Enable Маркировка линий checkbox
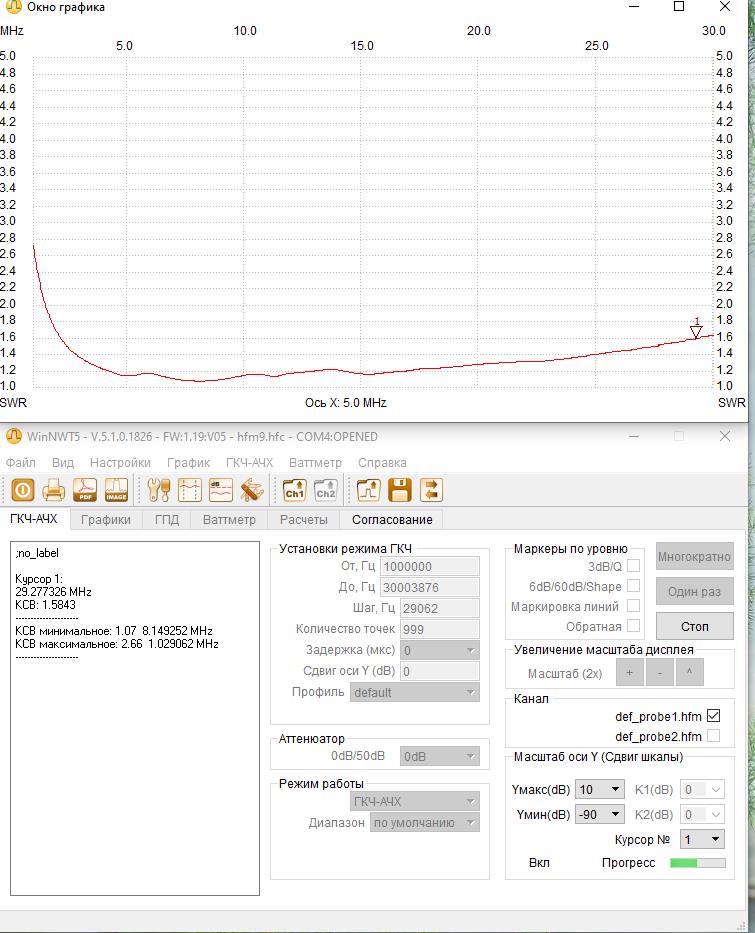 point(634,606)
